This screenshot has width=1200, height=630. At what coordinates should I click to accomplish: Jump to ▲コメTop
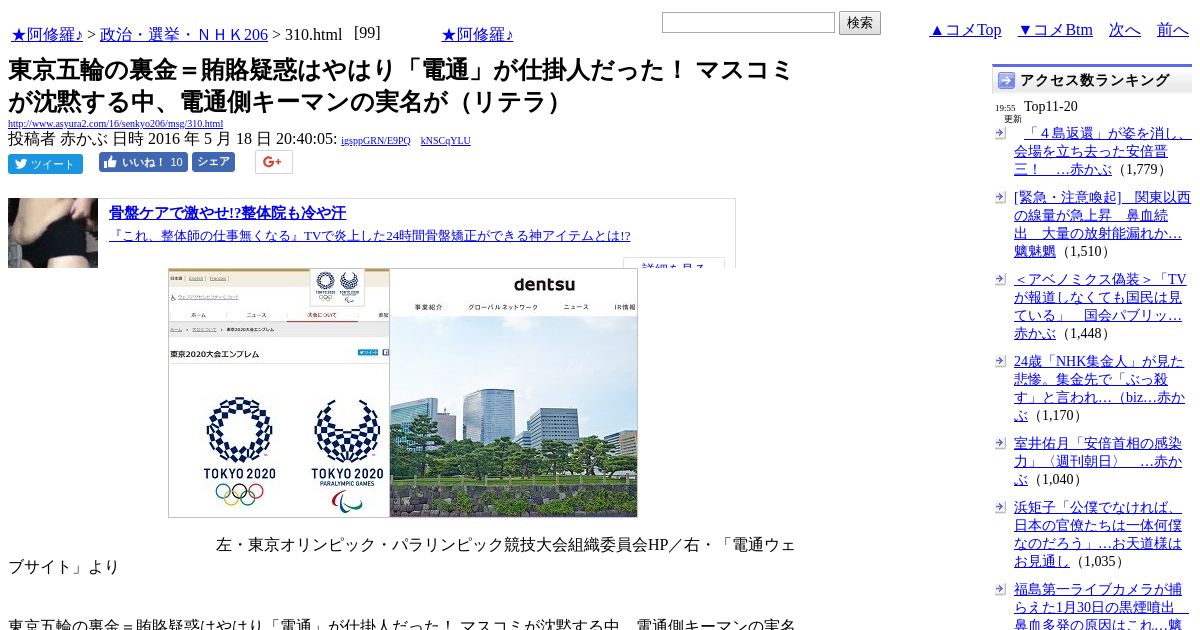point(965,30)
